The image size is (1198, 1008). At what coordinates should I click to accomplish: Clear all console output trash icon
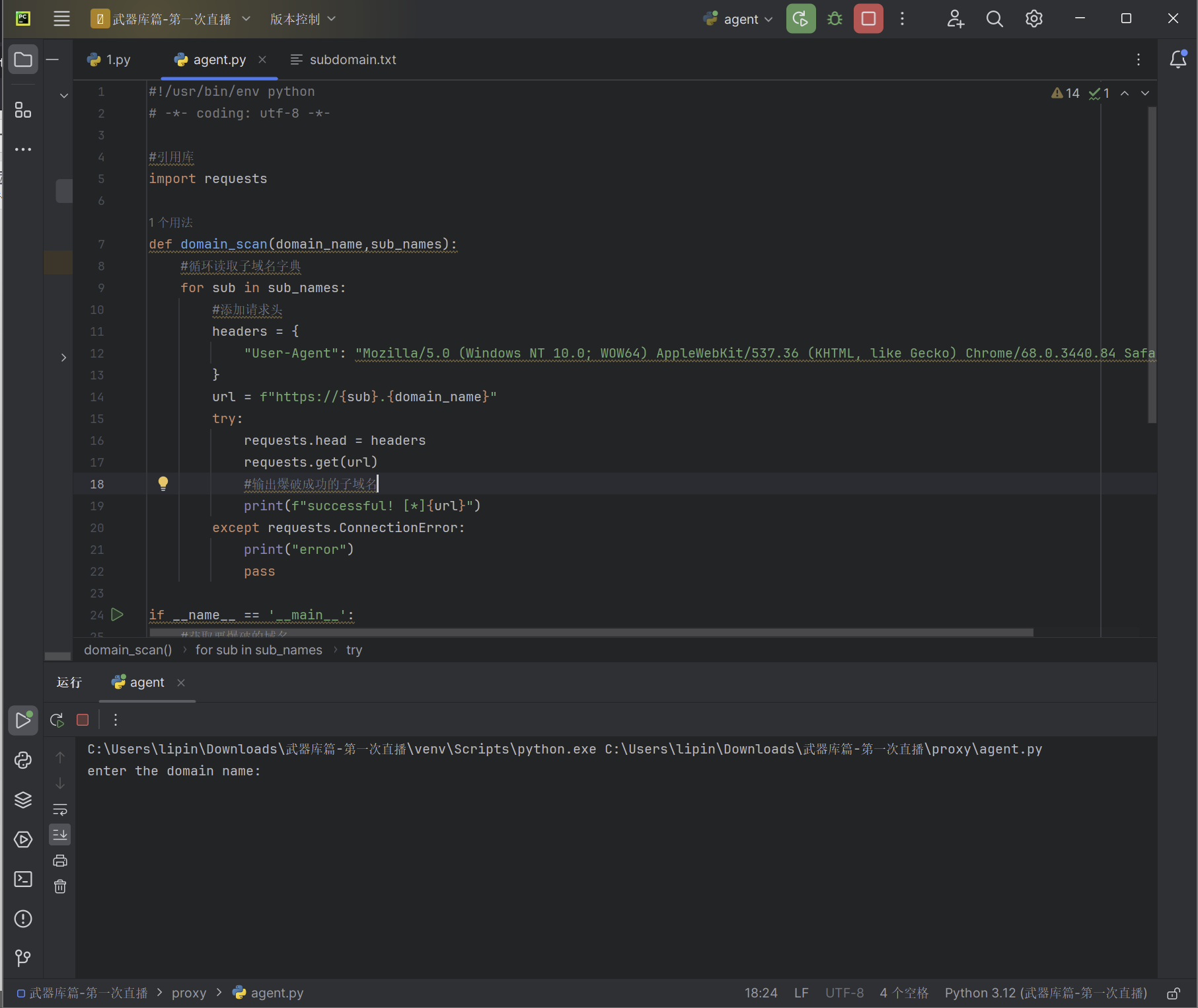pyautogui.click(x=60, y=886)
